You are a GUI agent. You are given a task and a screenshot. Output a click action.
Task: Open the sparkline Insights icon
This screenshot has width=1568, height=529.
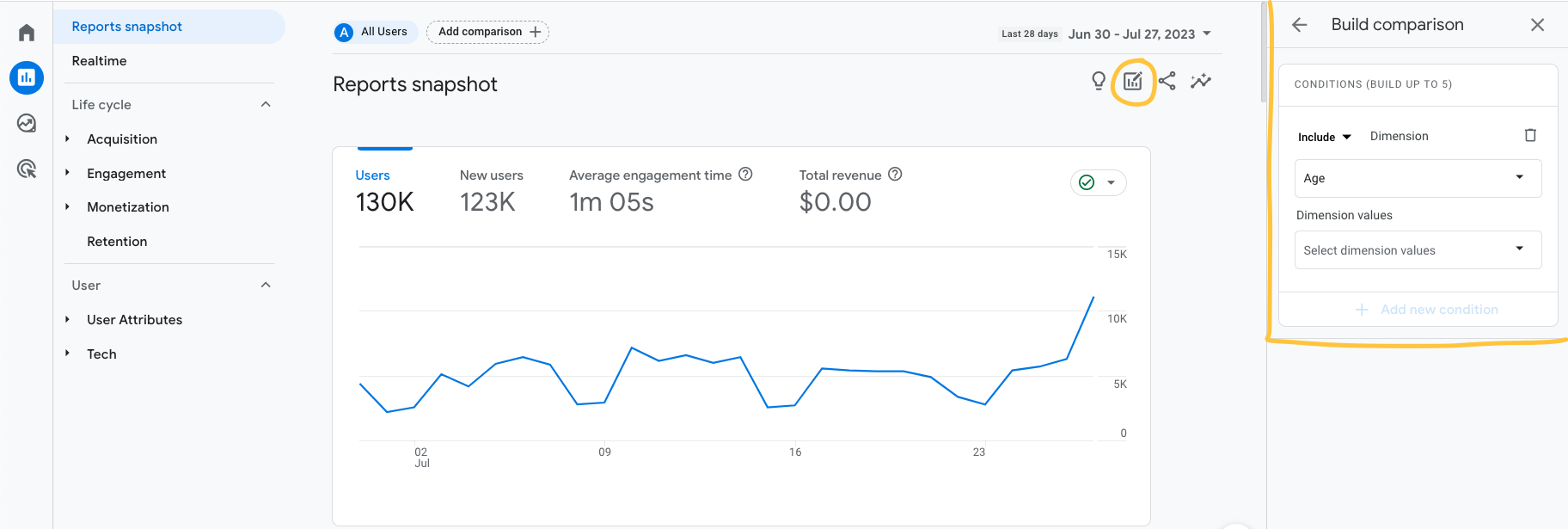[x=1201, y=81]
